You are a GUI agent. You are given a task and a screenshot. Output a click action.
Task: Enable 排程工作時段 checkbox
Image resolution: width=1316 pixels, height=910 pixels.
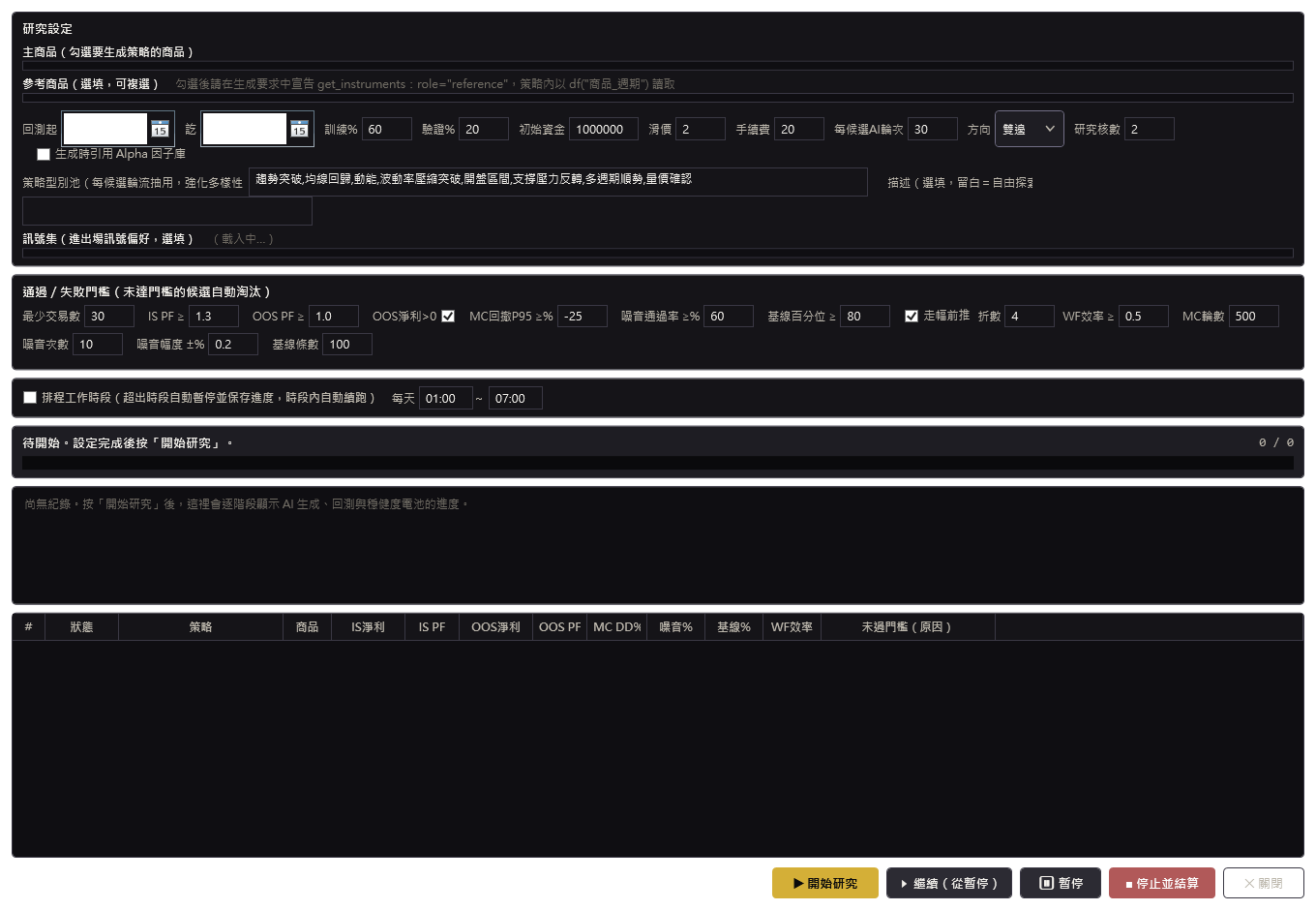click(30, 398)
